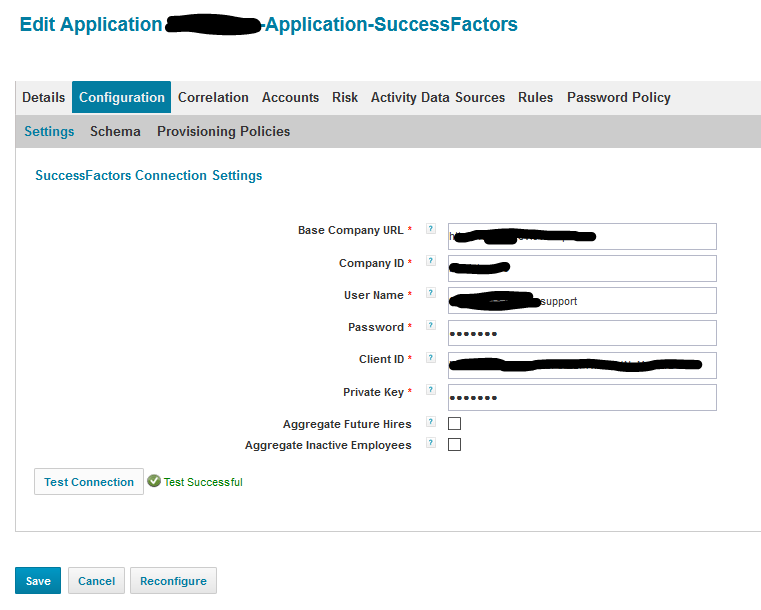This screenshot has width=761, height=610.
Task: Open help icon for Base Company URL
Action: click(430, 229)
